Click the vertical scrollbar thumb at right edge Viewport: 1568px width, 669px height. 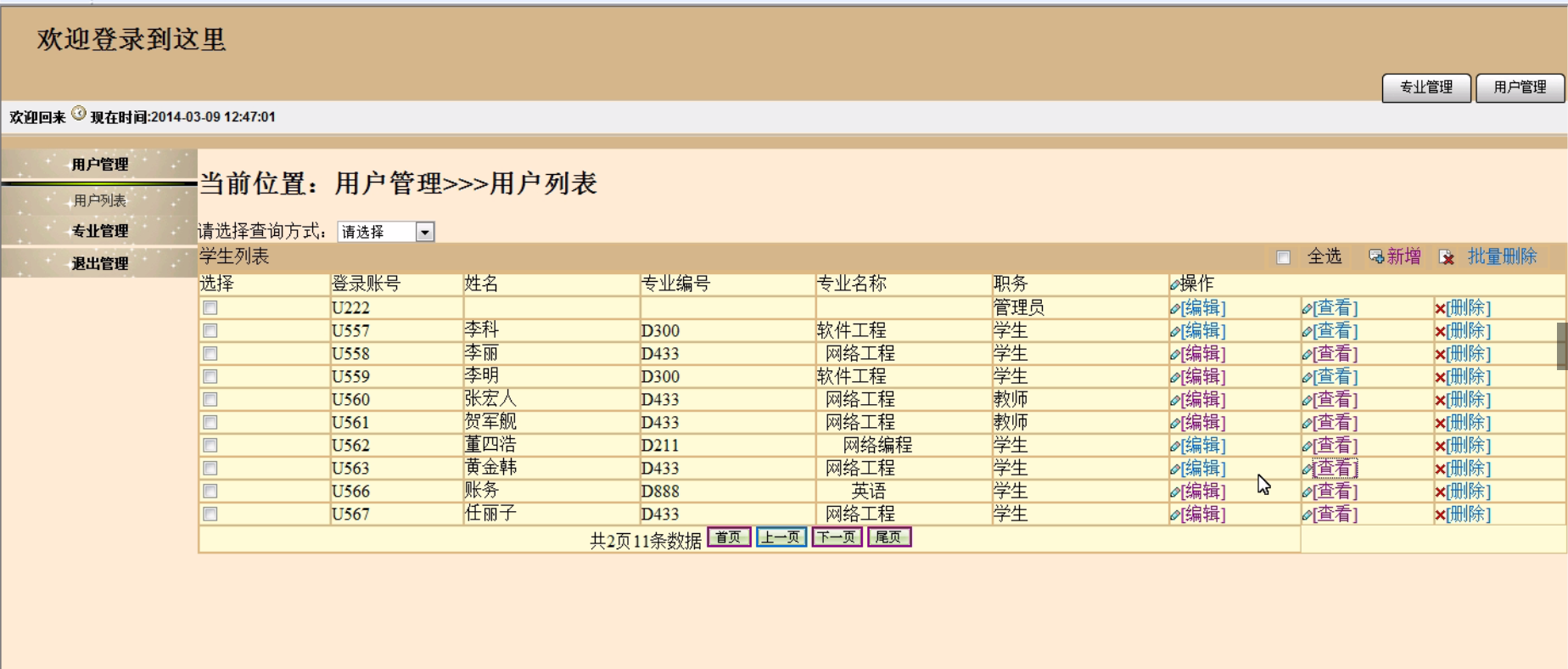pyautogui.click(x=1562, y=346)
